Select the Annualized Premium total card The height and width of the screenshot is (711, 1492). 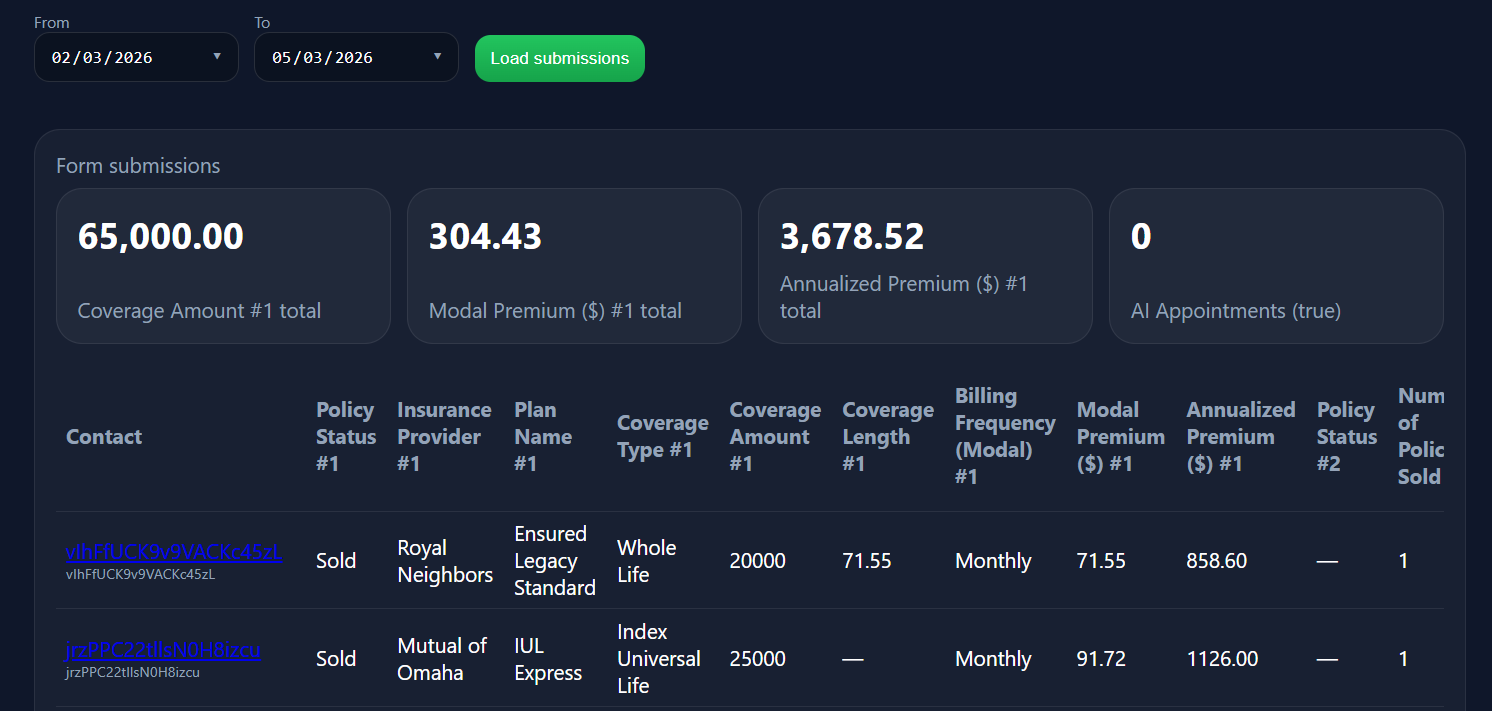pos(925,266)
